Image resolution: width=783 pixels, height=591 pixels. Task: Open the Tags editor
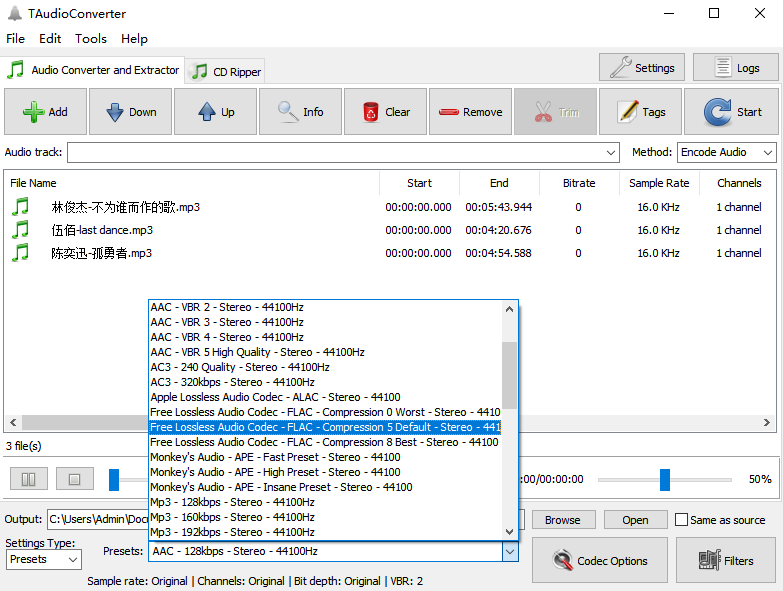(x=640, y=112)
